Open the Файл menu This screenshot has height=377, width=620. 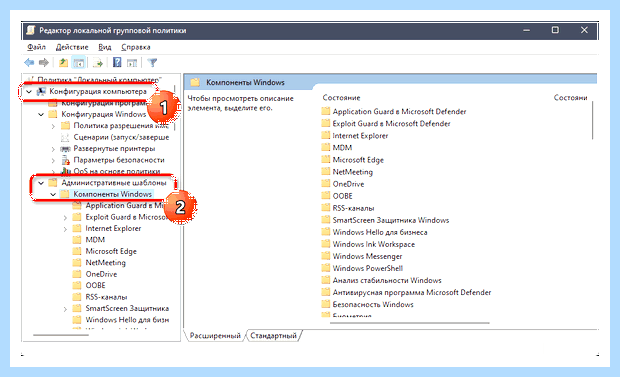[36, 47]
